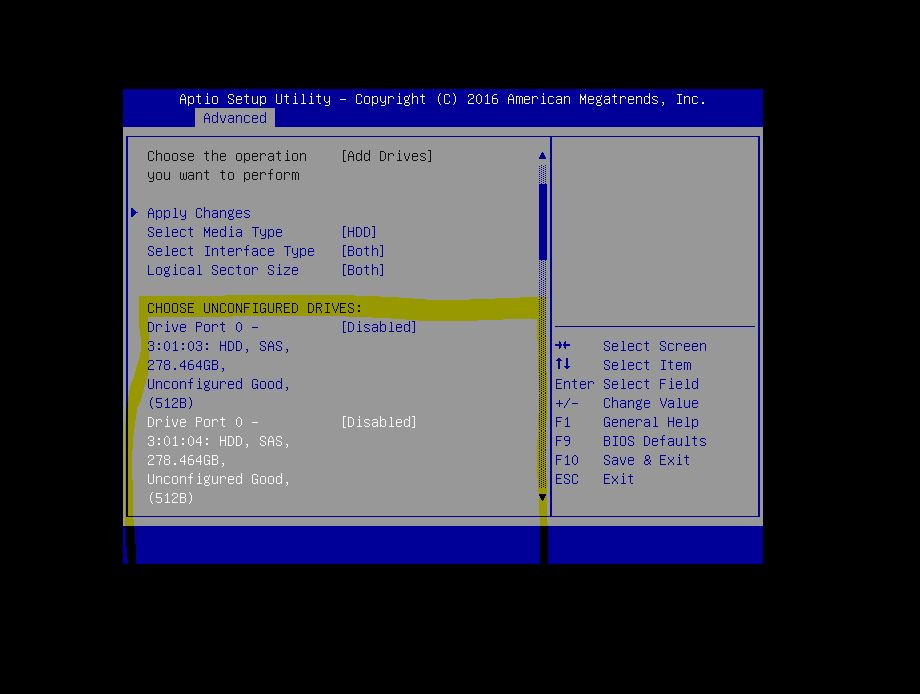Click the up-down arrows Select Item icon
Screen dimensions: 920x694
pyautogui.click(x=563, y=365)
